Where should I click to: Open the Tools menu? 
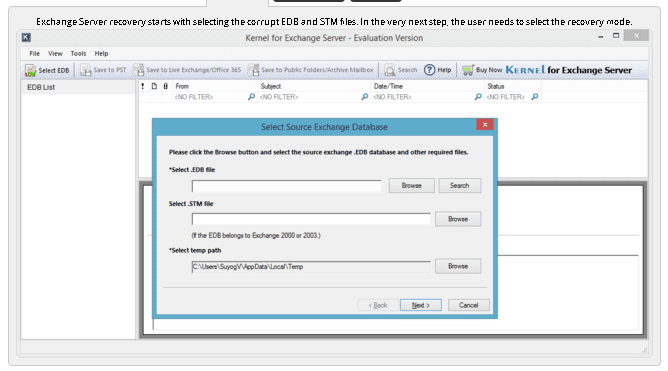point(78,54)
